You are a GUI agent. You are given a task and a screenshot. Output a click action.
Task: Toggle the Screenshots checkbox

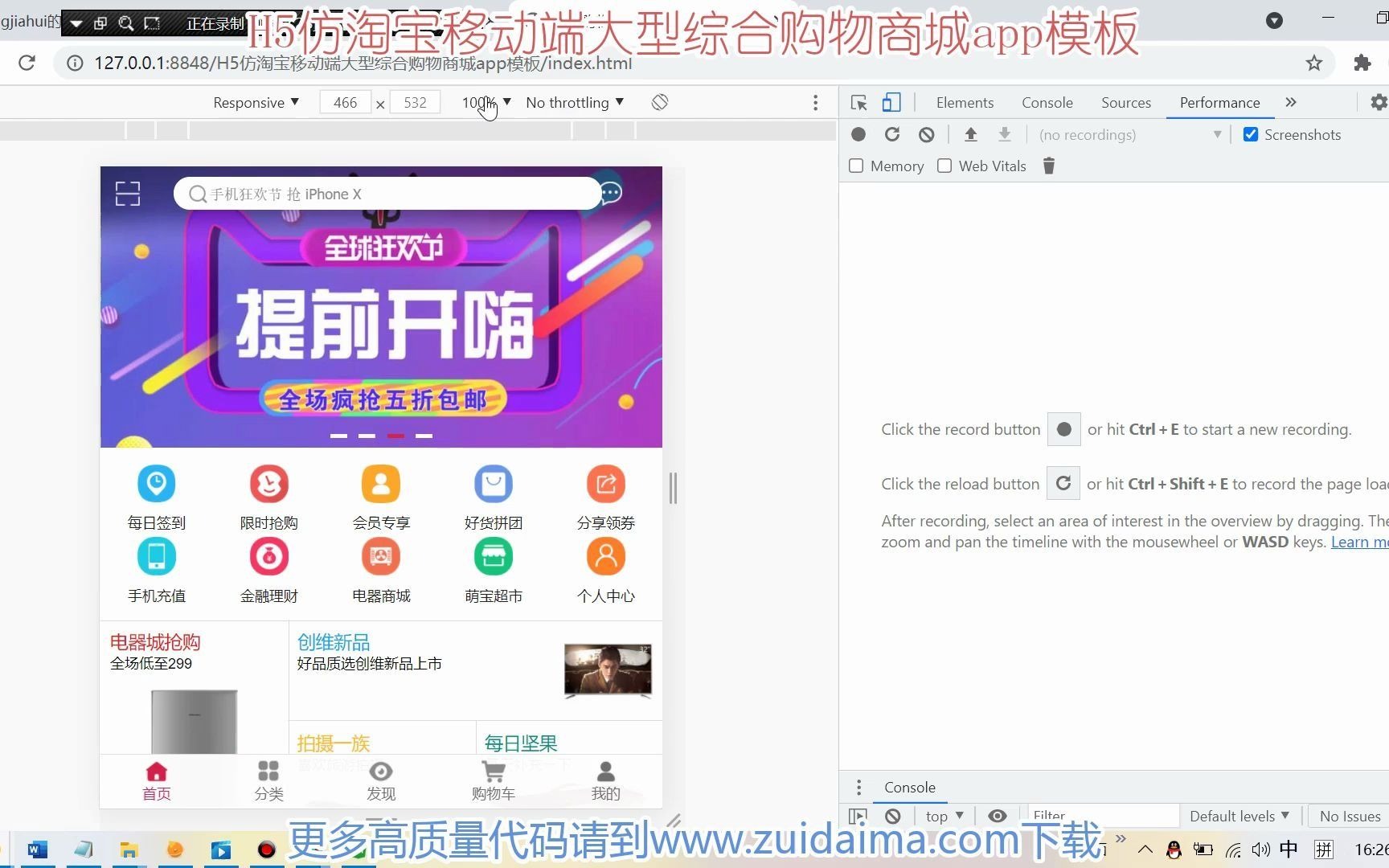pyautogui.click(x=1251, y=134)
